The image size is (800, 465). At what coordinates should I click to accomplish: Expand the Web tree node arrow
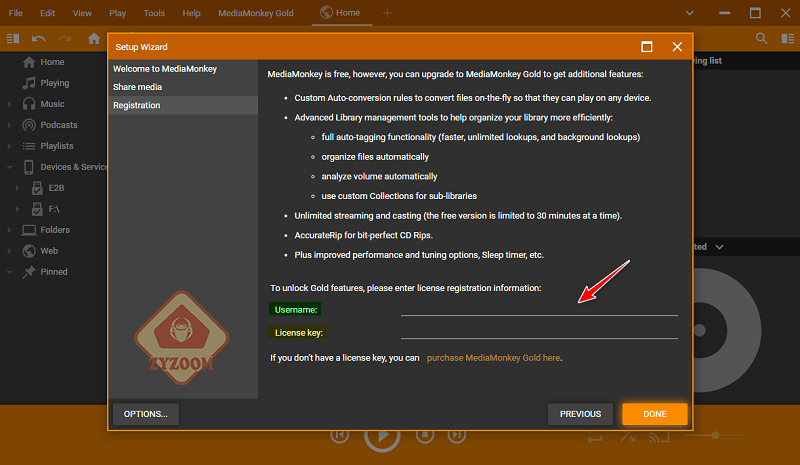(x=9, y=251)
